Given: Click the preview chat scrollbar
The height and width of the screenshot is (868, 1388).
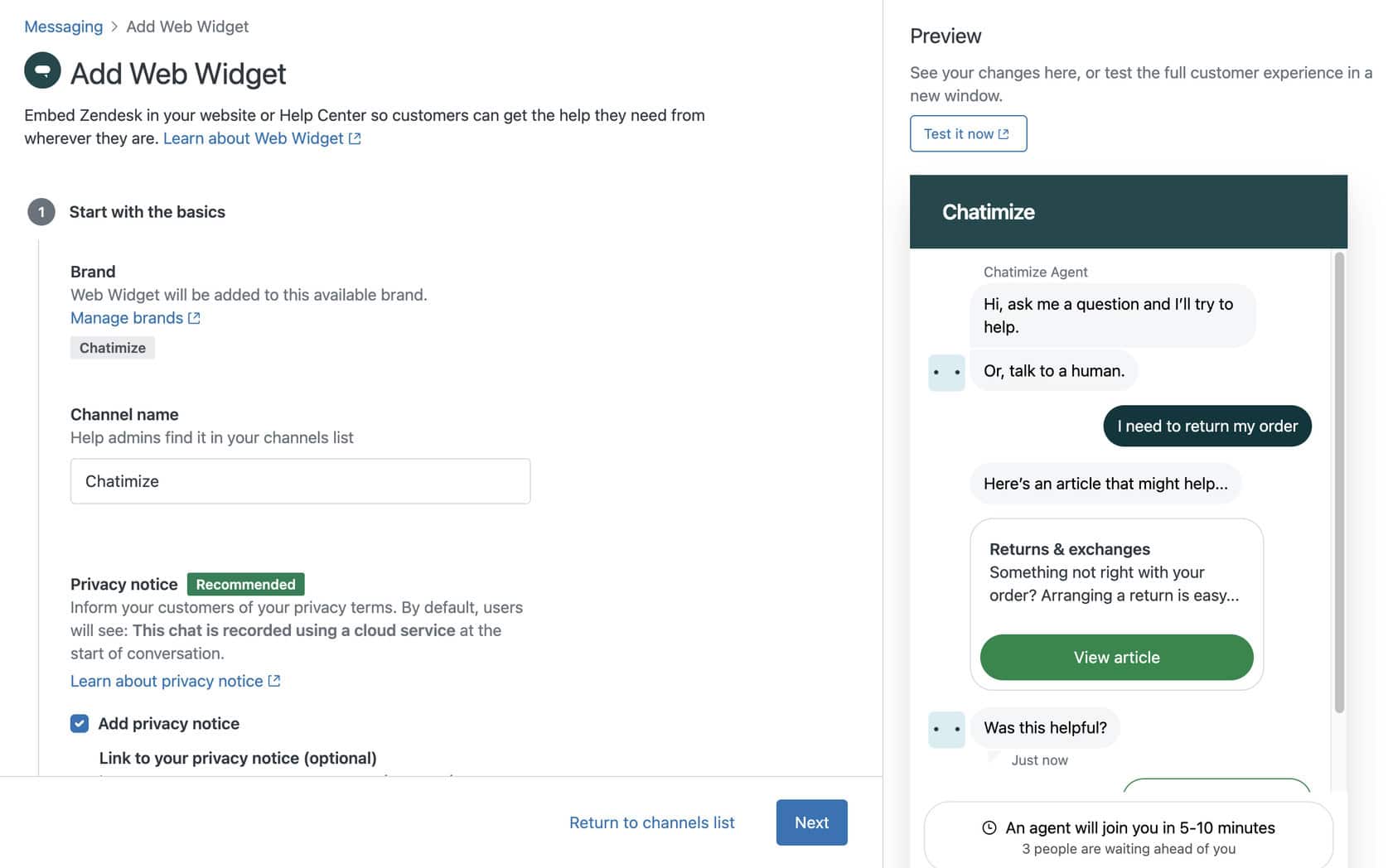Looking at the screenshot, I should [1339, 482].
